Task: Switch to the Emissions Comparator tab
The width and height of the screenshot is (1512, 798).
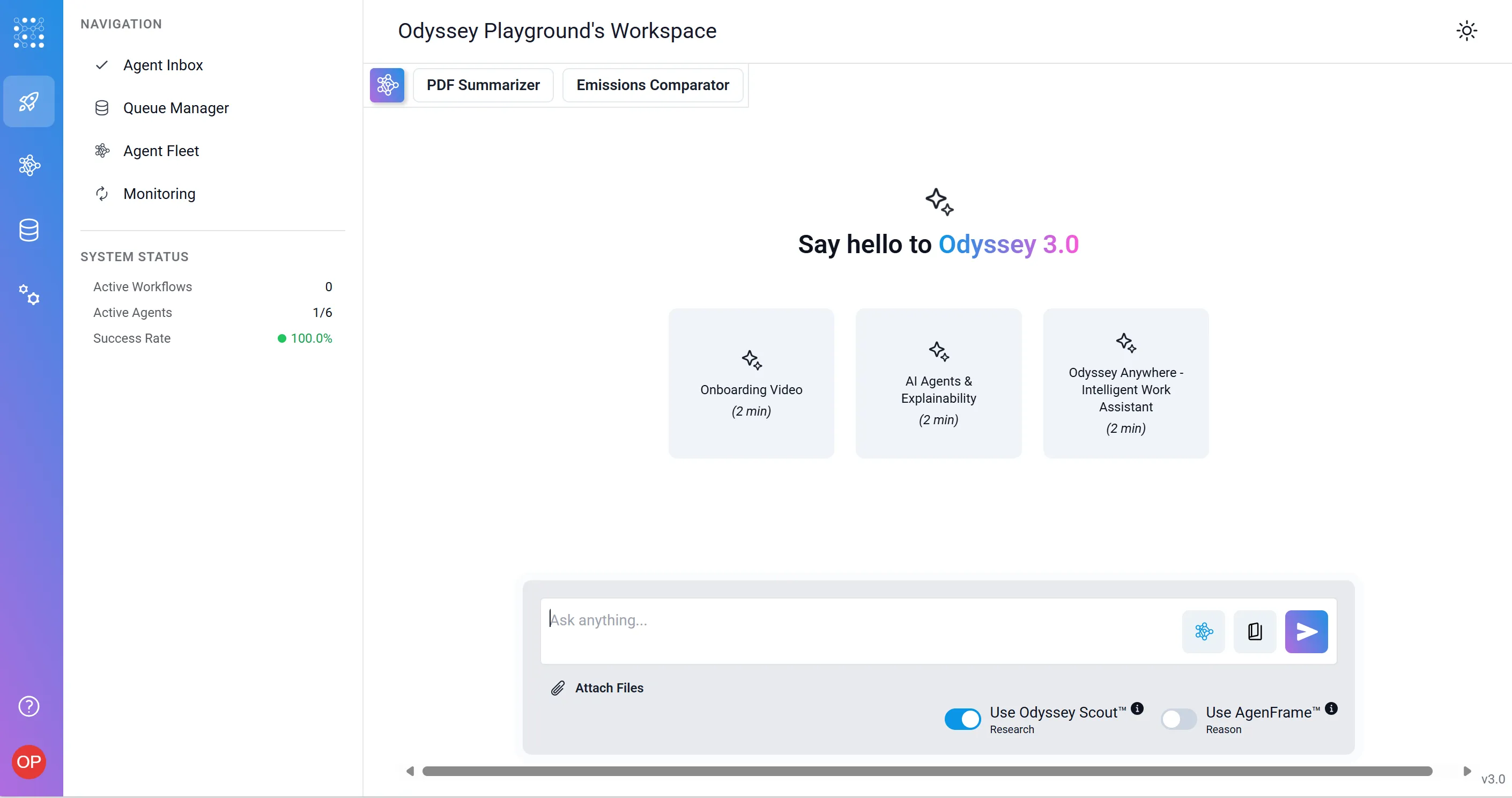Action: pos(653,85)
